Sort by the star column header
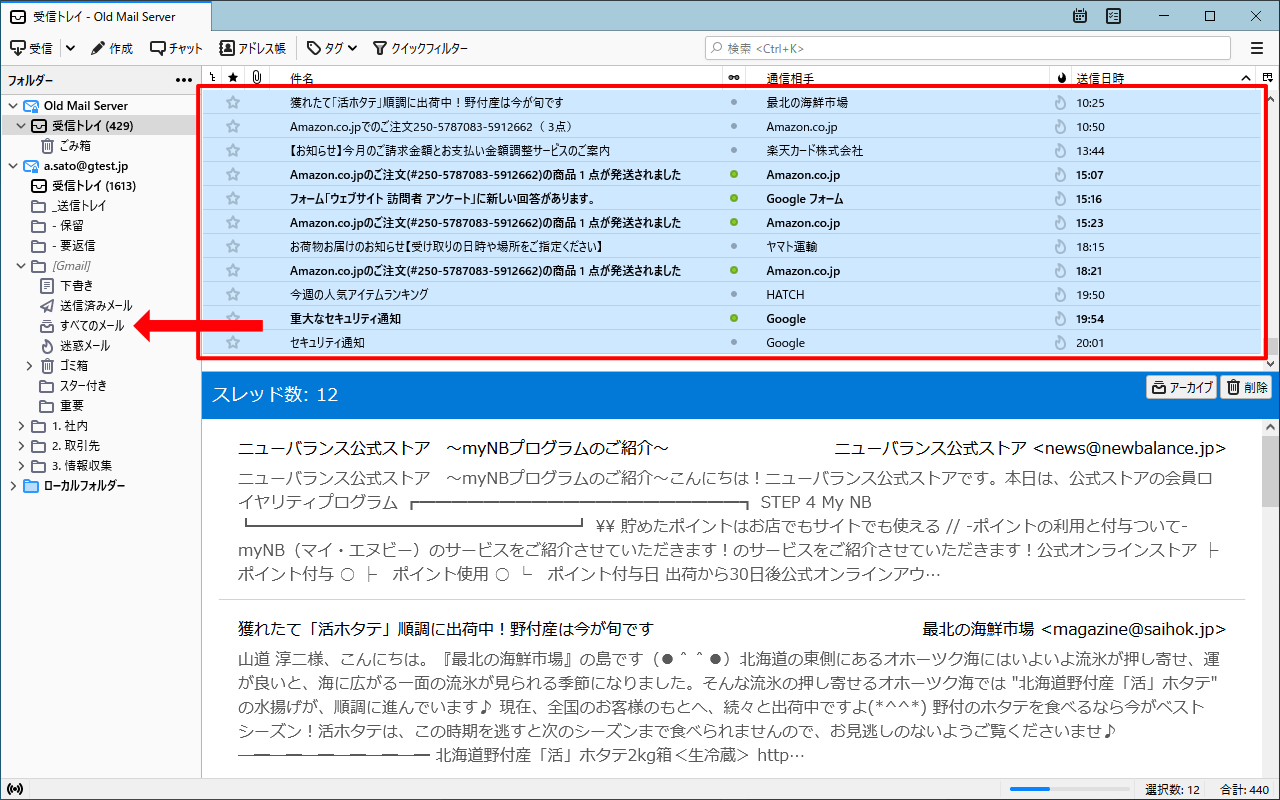 click(233, 77)
